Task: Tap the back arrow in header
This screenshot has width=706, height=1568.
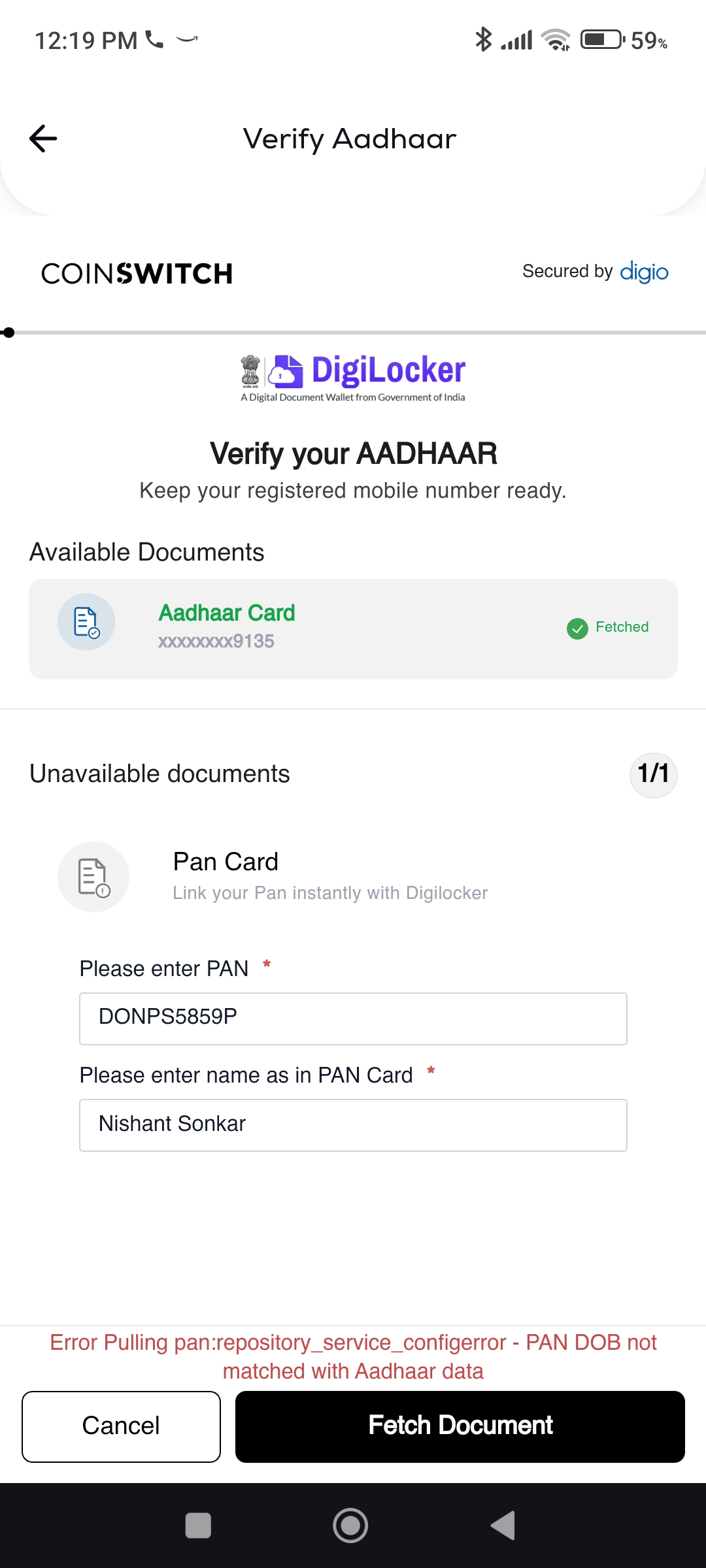Action: click(43, 139)
